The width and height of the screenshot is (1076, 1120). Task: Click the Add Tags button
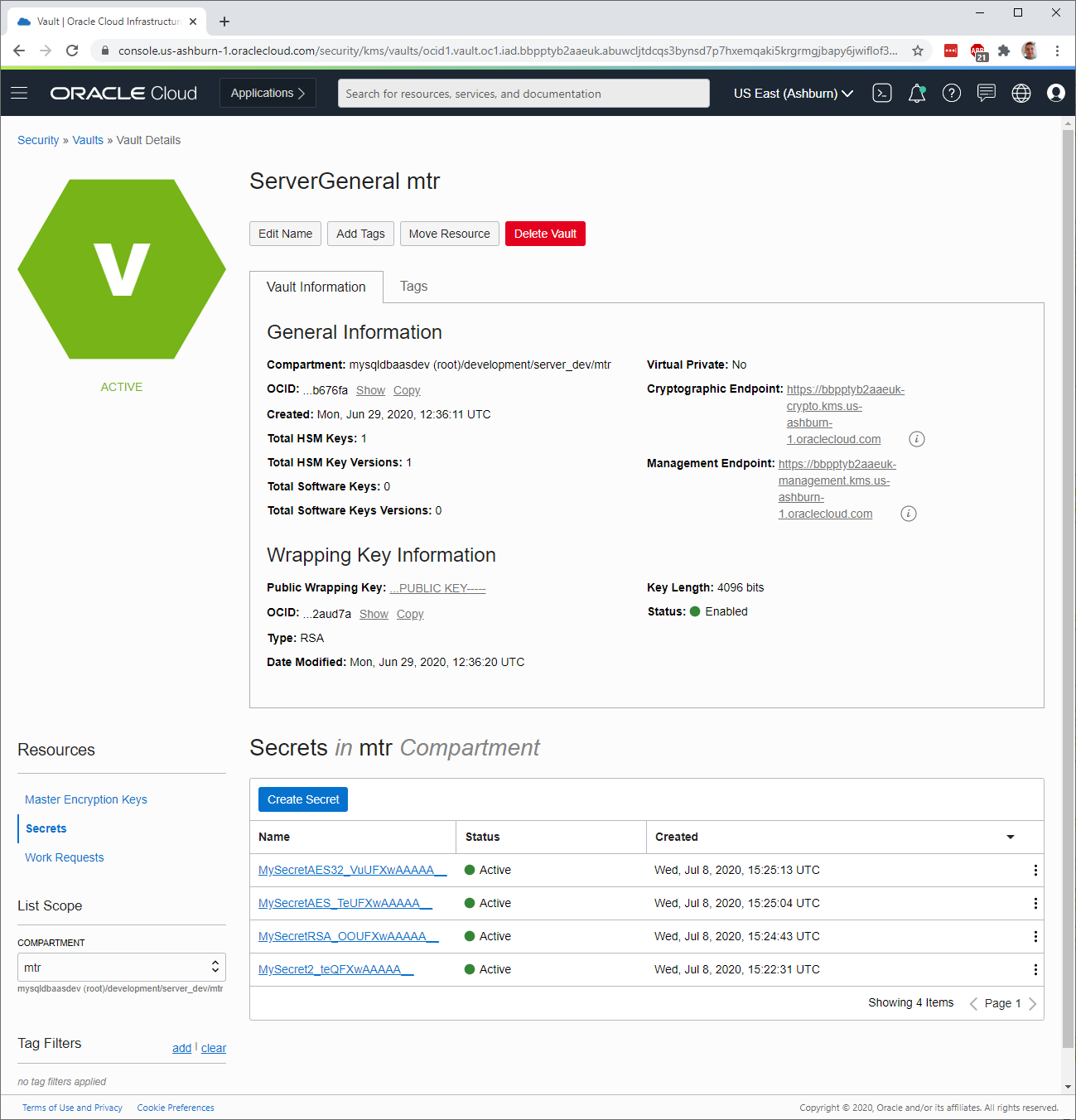click(x=360, y=234)
